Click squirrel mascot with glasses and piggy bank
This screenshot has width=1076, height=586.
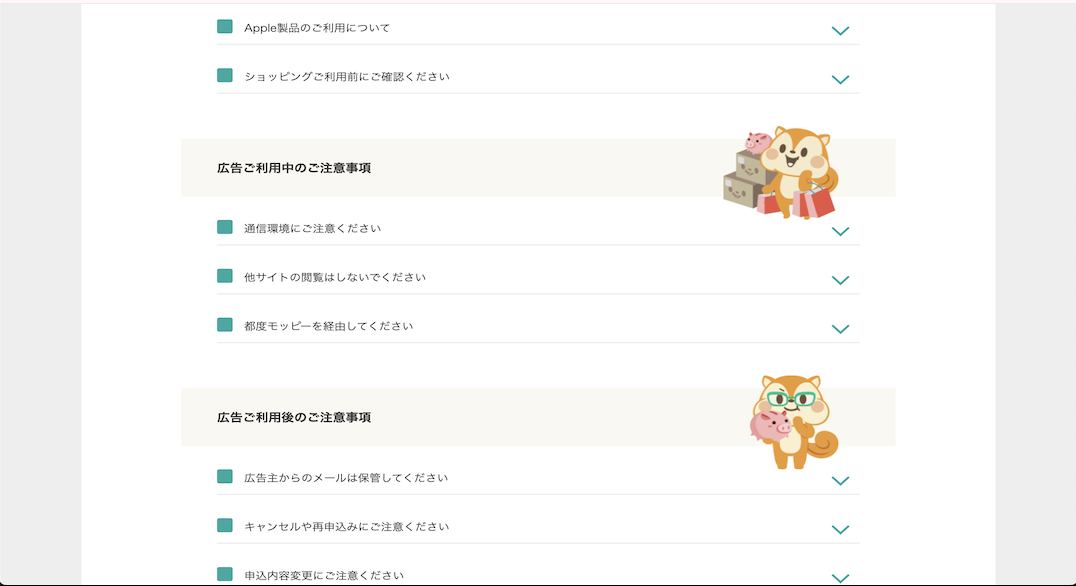pyautogui.click(x=794, y=422)
